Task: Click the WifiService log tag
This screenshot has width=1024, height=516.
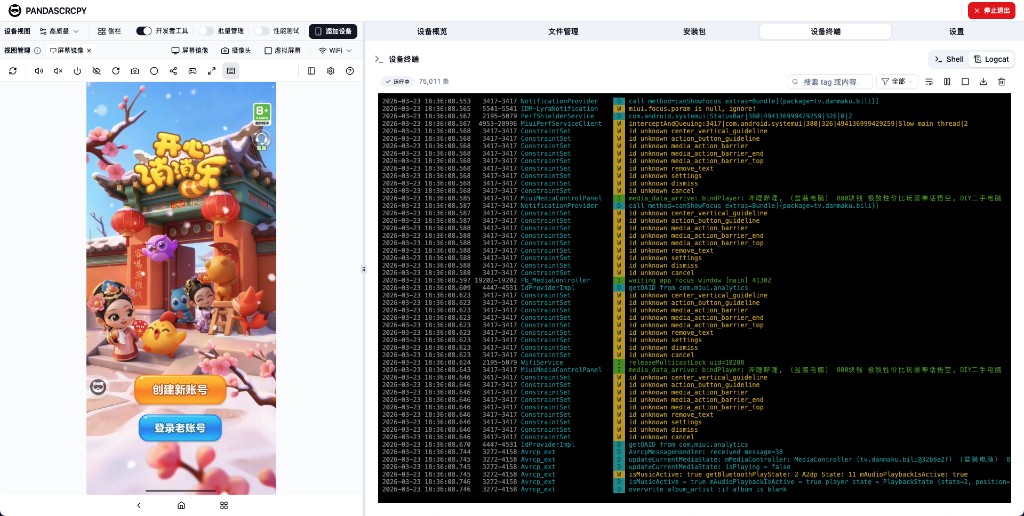Action: 542,363
